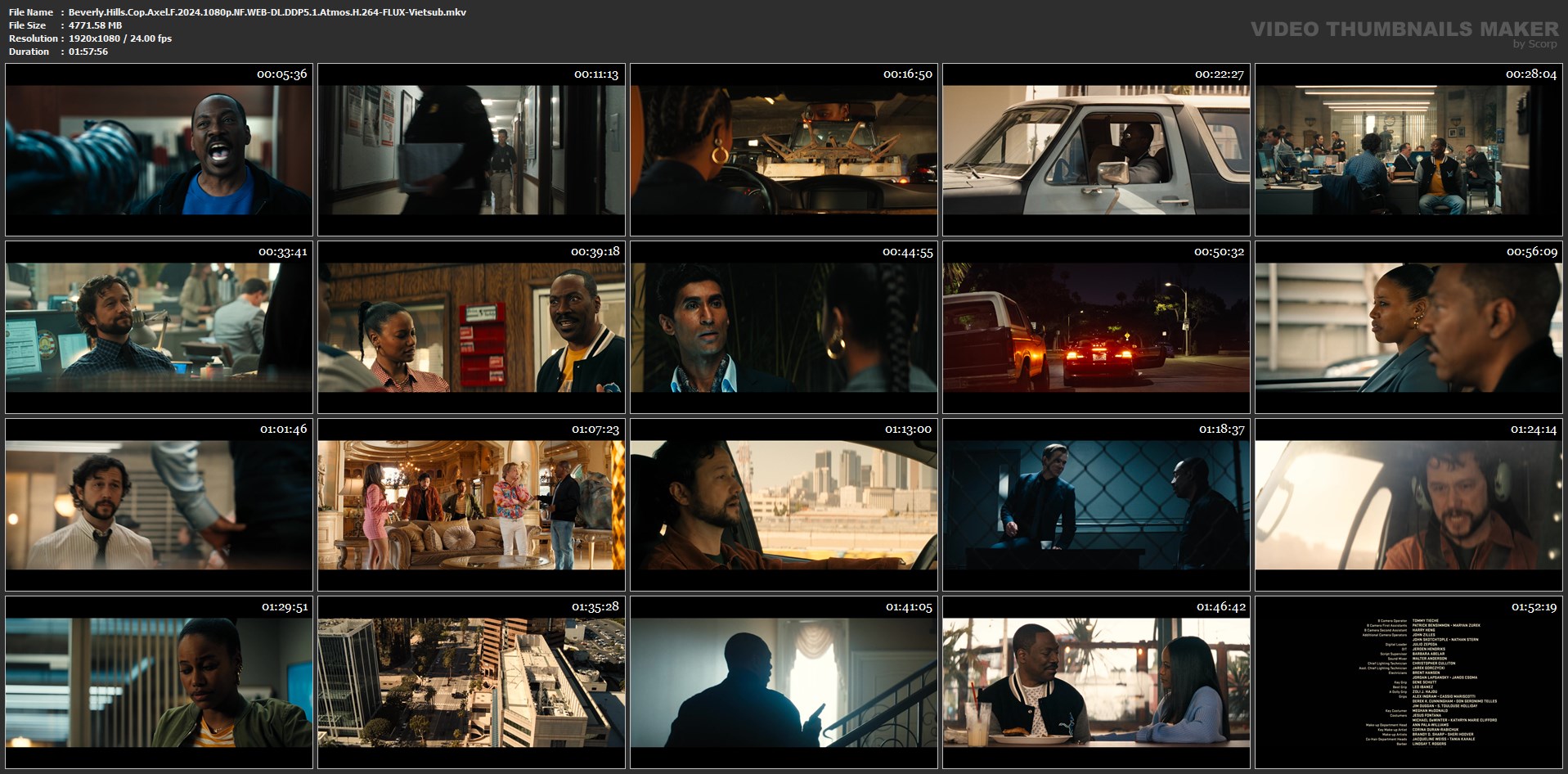Open the frame stamped 00:39:18
Screen dimensions: 1568x774
coord(471,327)
